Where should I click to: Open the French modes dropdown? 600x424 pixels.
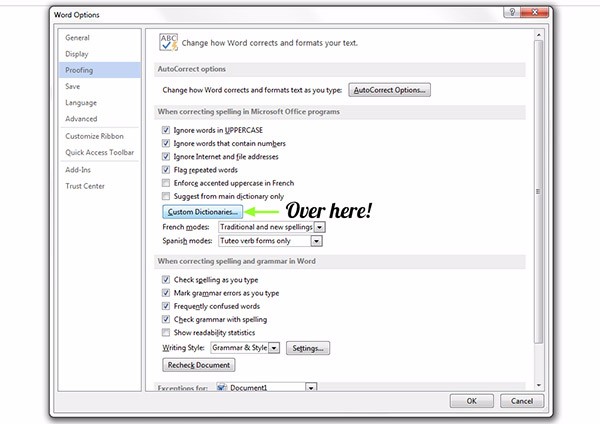[320, 227]
